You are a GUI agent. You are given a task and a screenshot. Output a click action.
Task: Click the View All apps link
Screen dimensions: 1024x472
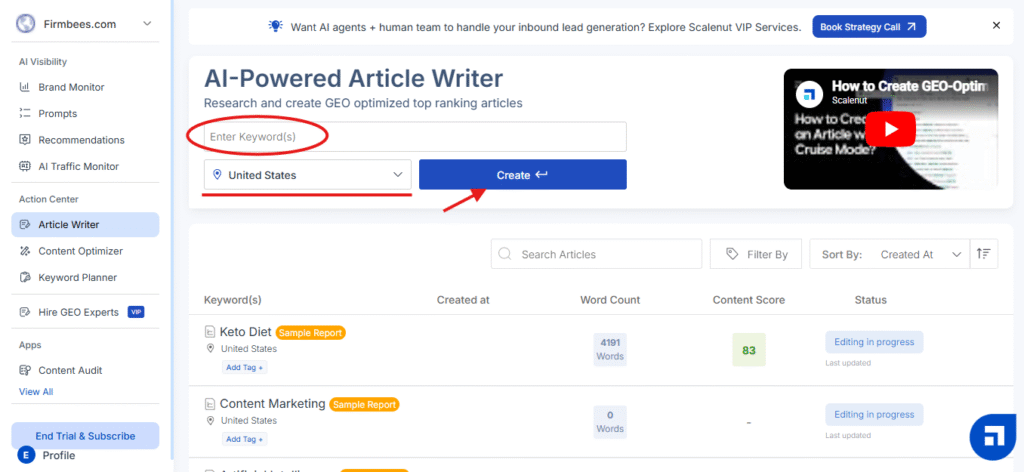[36, 392]
